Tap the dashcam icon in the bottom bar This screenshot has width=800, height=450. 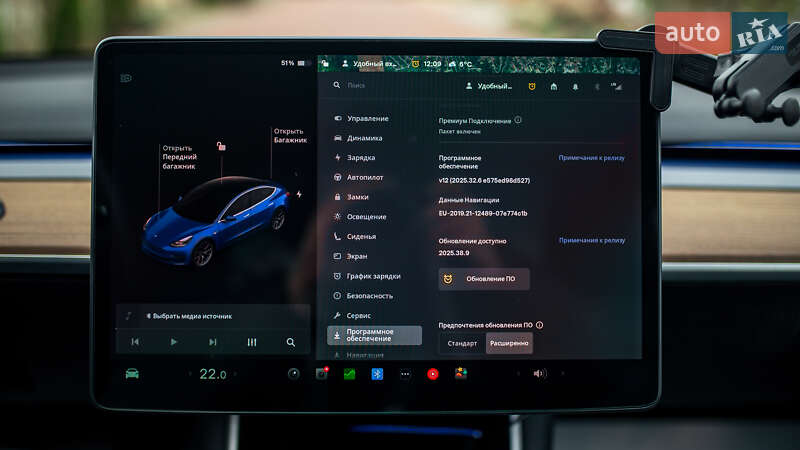tap(321, 374)
